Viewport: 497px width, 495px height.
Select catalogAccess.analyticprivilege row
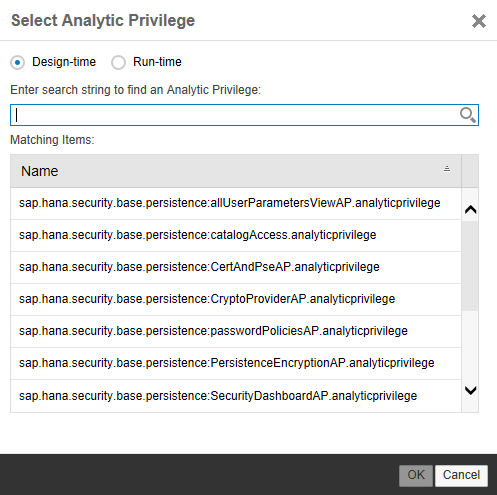[x=236, y=235]
